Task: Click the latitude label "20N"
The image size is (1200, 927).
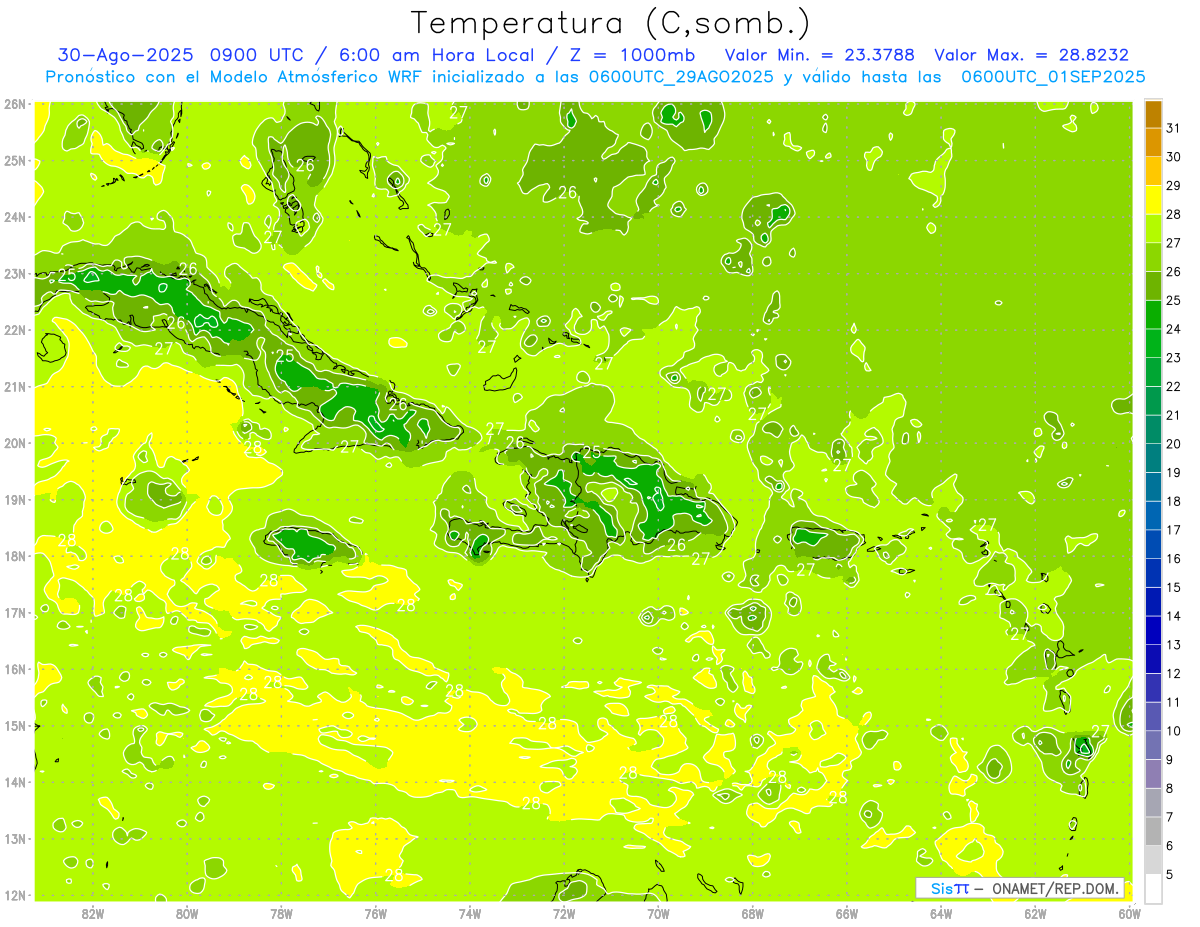Action: [x=14, y=443]
